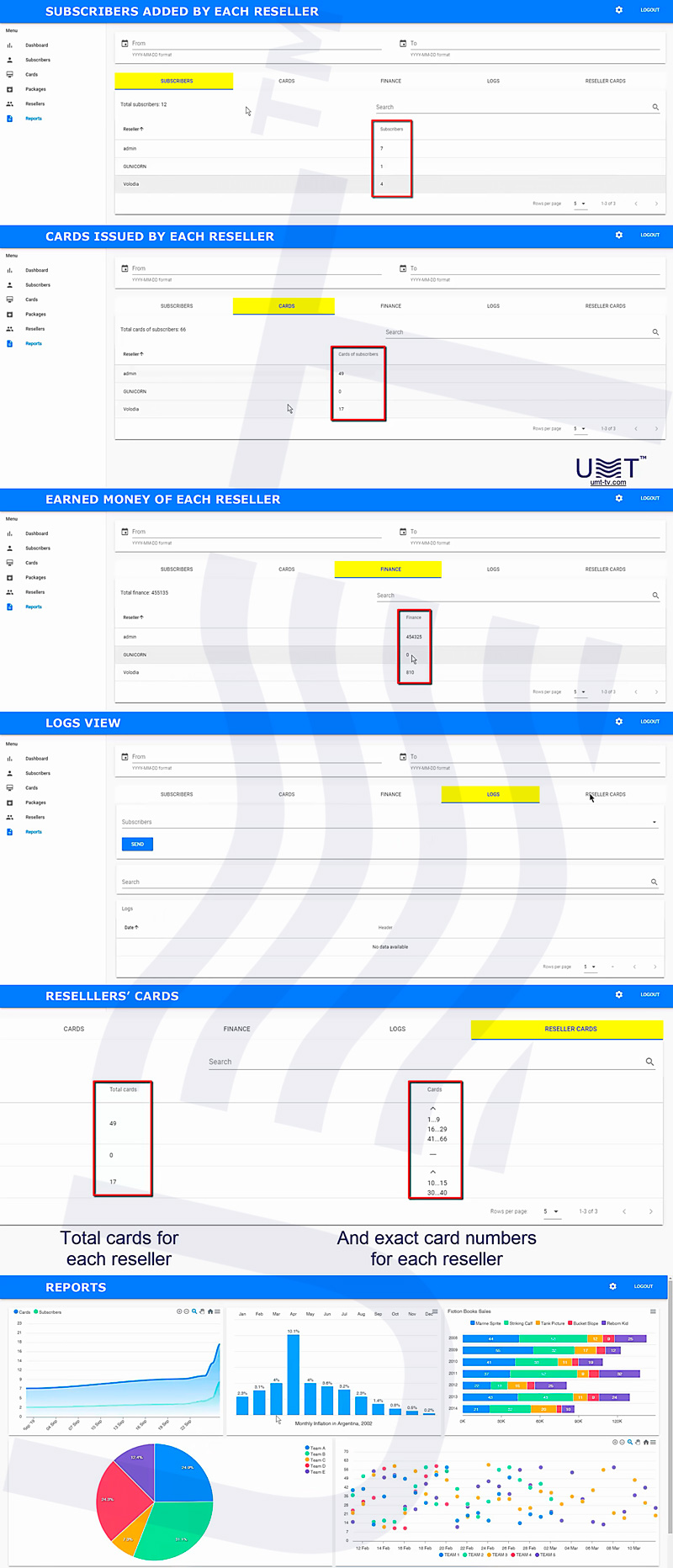Click the From date field in Cards Issued panel
The image size is (673, 1568).
257,268
